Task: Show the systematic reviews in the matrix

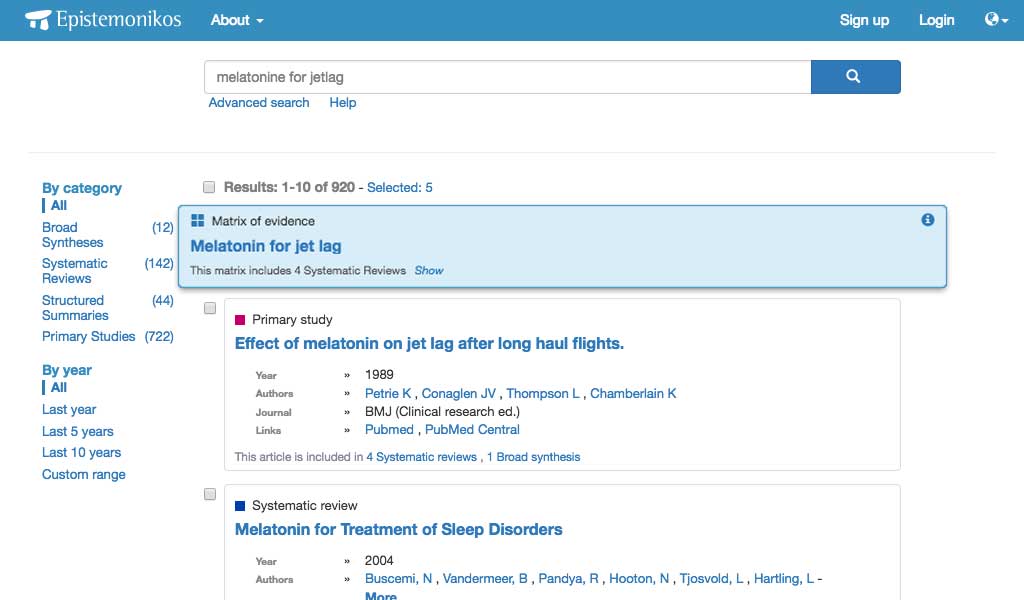Action: pos(429,270)
